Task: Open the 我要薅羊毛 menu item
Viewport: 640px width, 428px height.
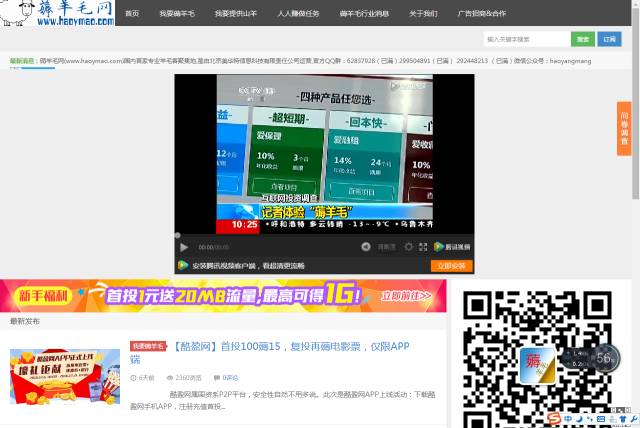Action: (177, 13)
